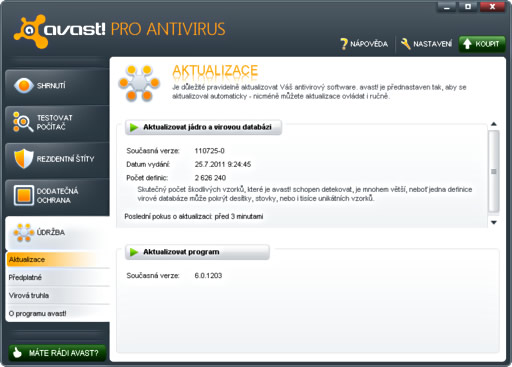
Task: Click the Testovat počítač magnifier icon
Action: (x=23, y=122)
